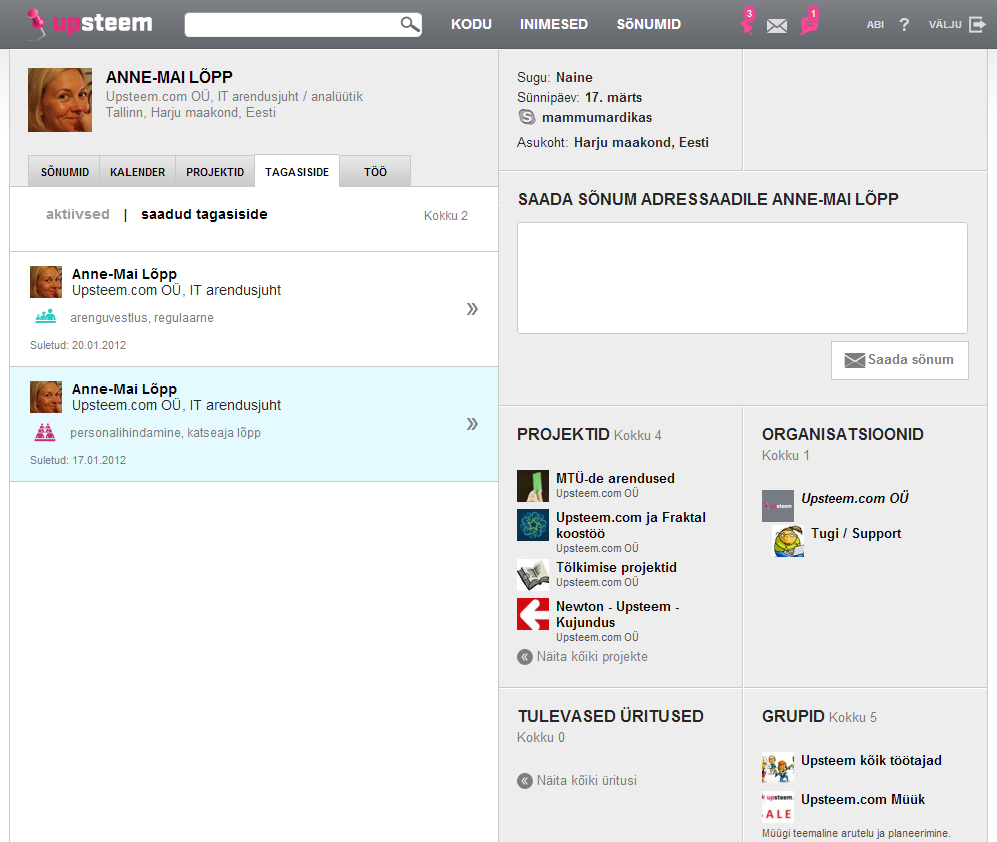Viewport: 997px width, 842px height.
Task: Open the Upsteem kõik töötajad group
Action: 871,761
